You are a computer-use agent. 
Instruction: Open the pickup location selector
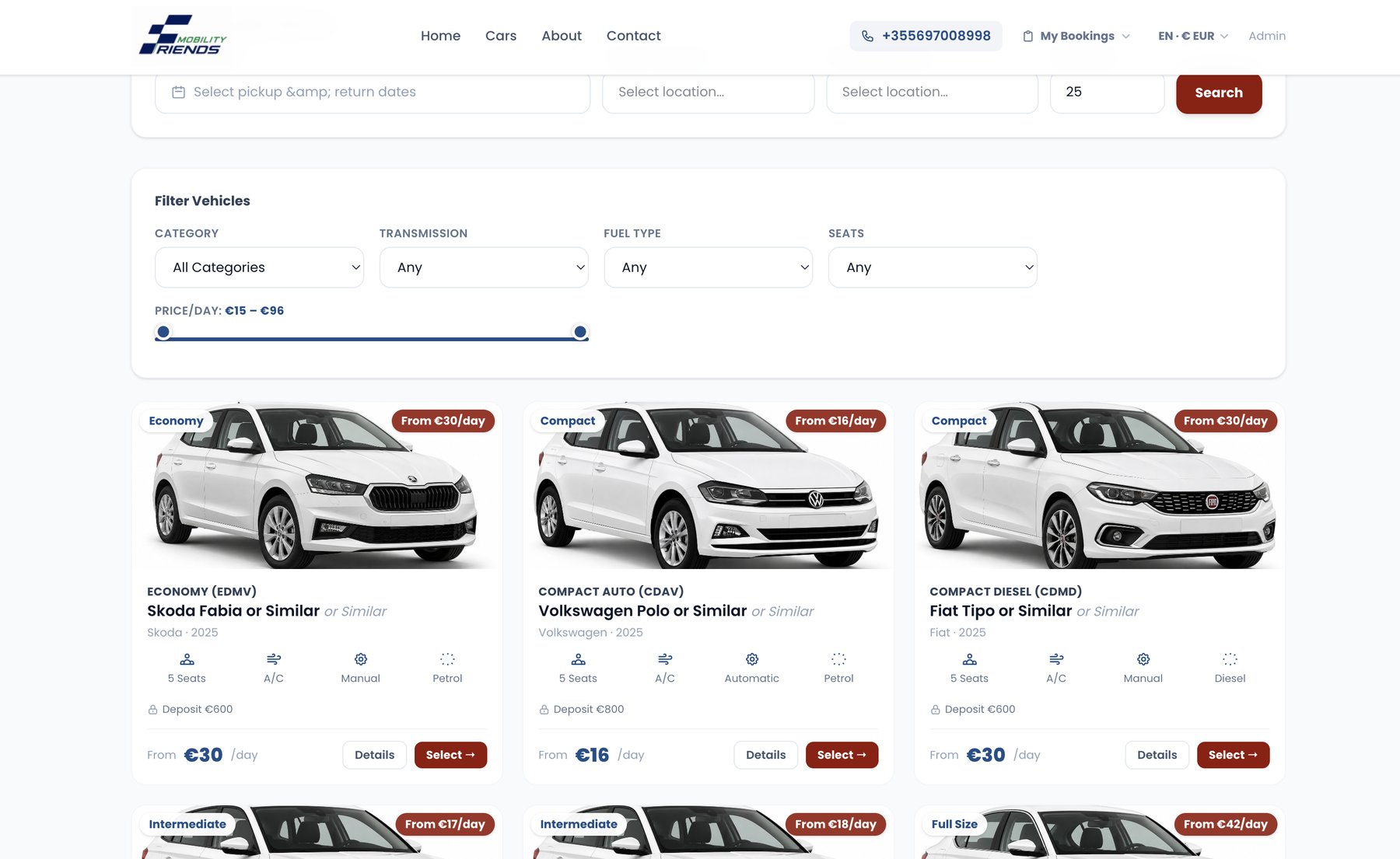(x=709, y=93)
